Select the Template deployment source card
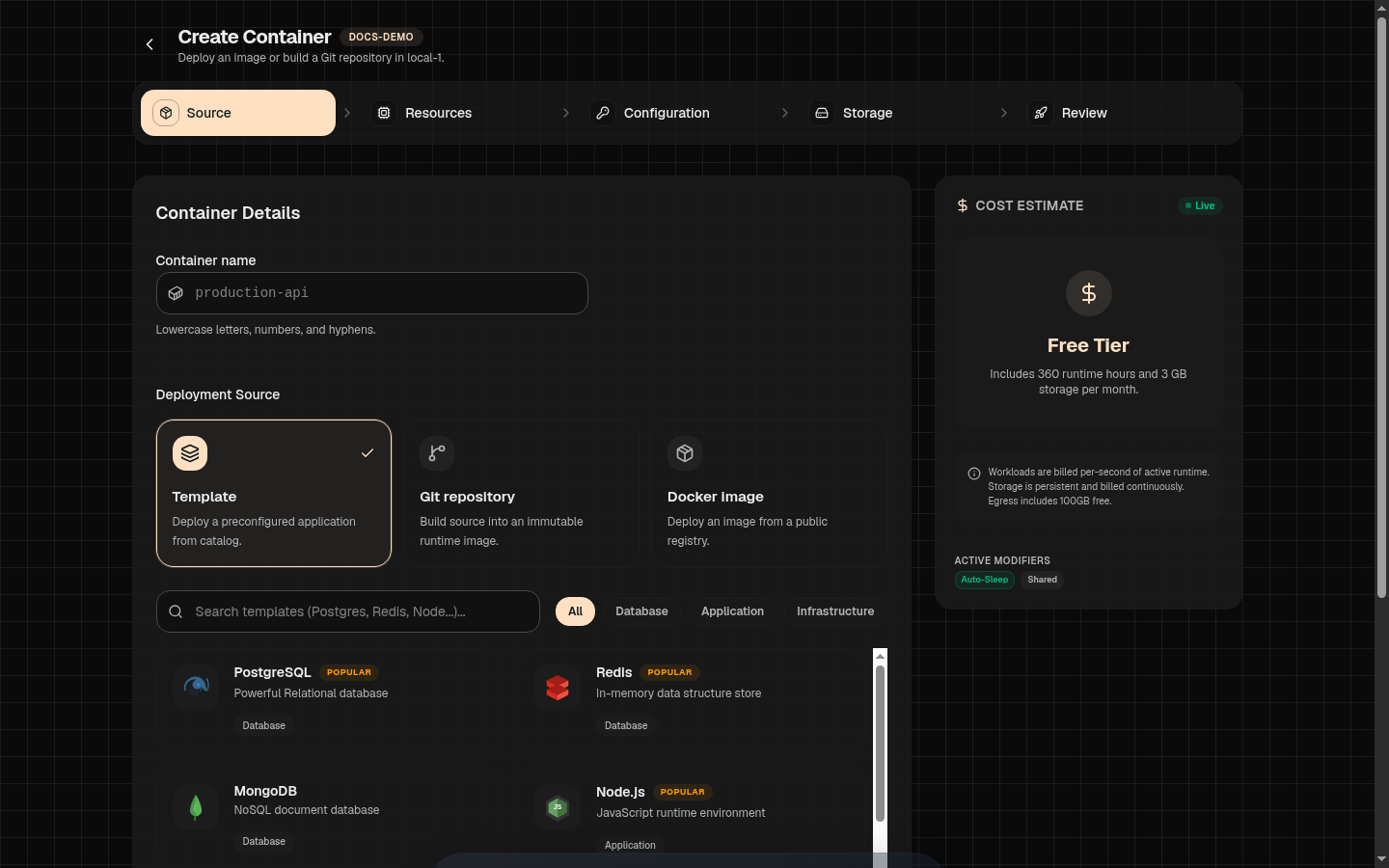This screenshot has height=868, width=1389. (274, 493)
